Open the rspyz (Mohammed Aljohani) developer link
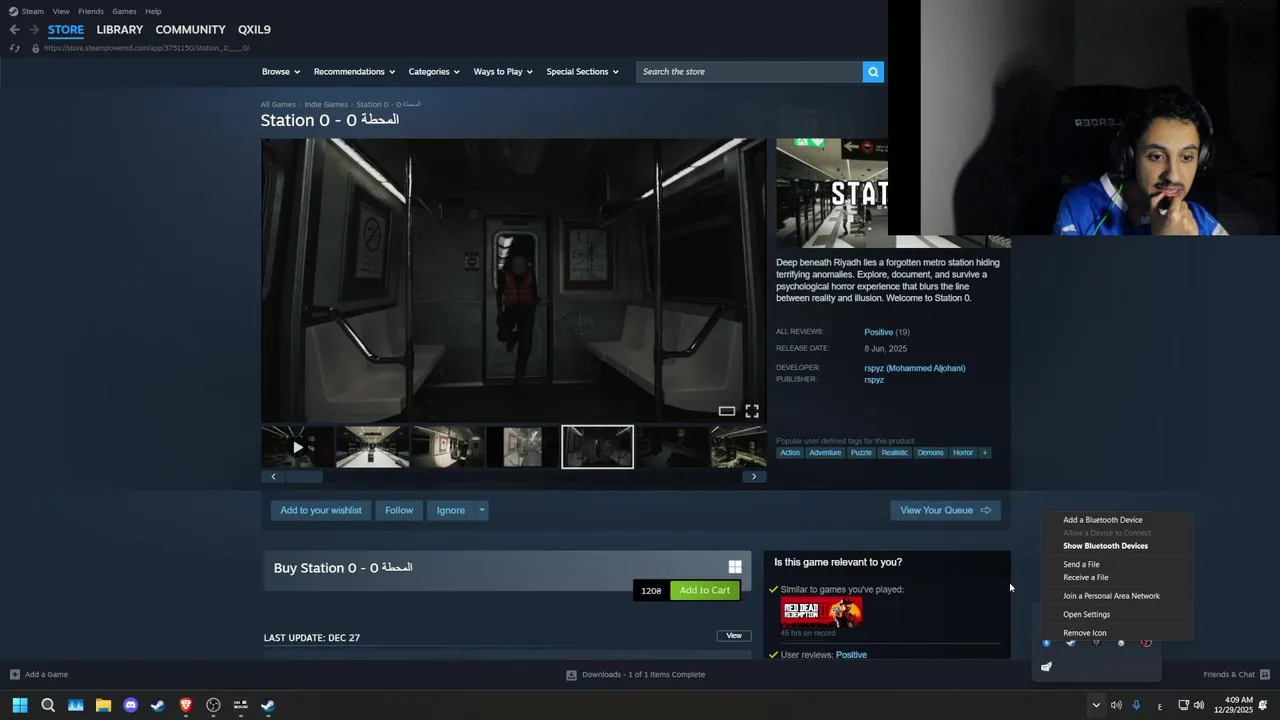Viewport: 1280px width, 720px height. coord(914,368)
